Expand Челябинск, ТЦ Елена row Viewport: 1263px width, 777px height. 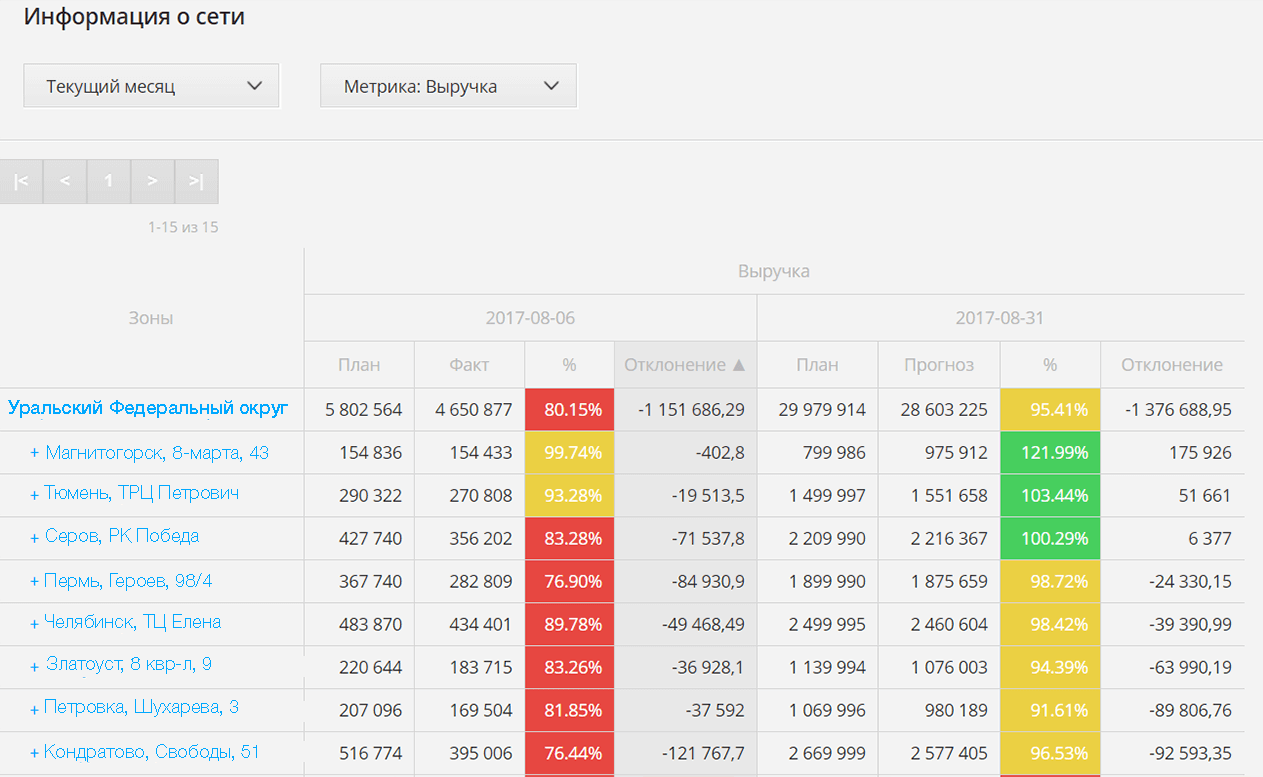click(x=34, y=622)
